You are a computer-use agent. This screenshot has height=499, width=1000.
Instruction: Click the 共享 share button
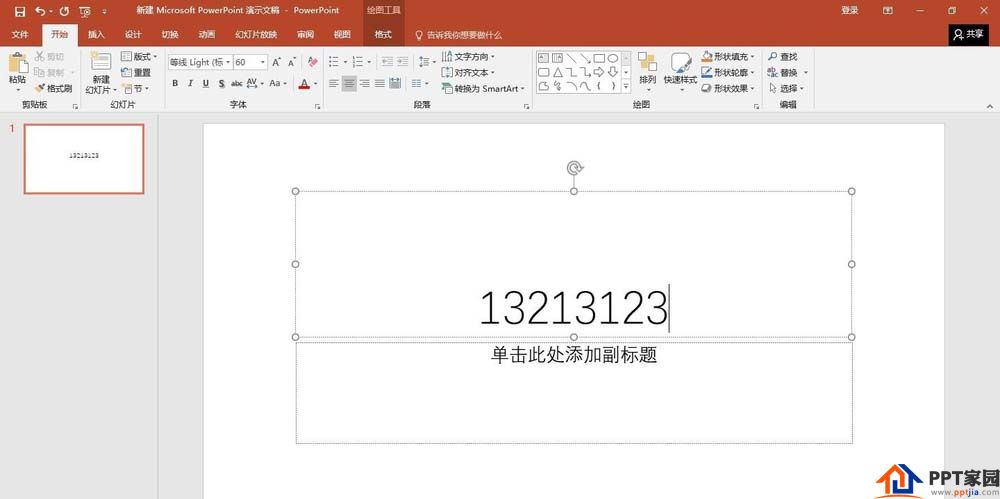pos(968,34)
